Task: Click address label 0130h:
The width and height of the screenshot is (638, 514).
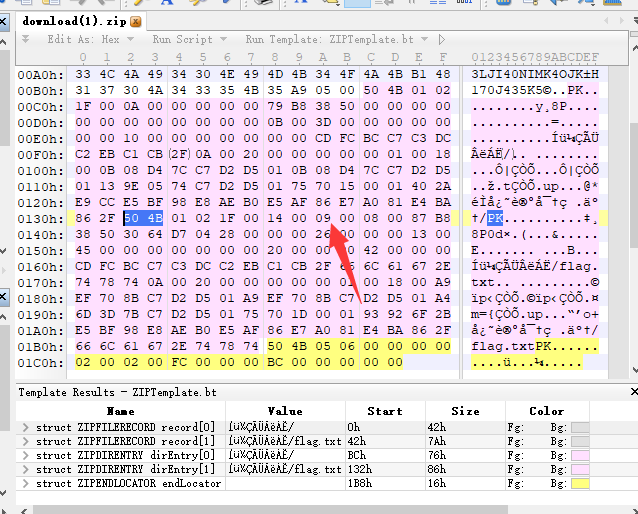Action: click(x=41, y=219)
